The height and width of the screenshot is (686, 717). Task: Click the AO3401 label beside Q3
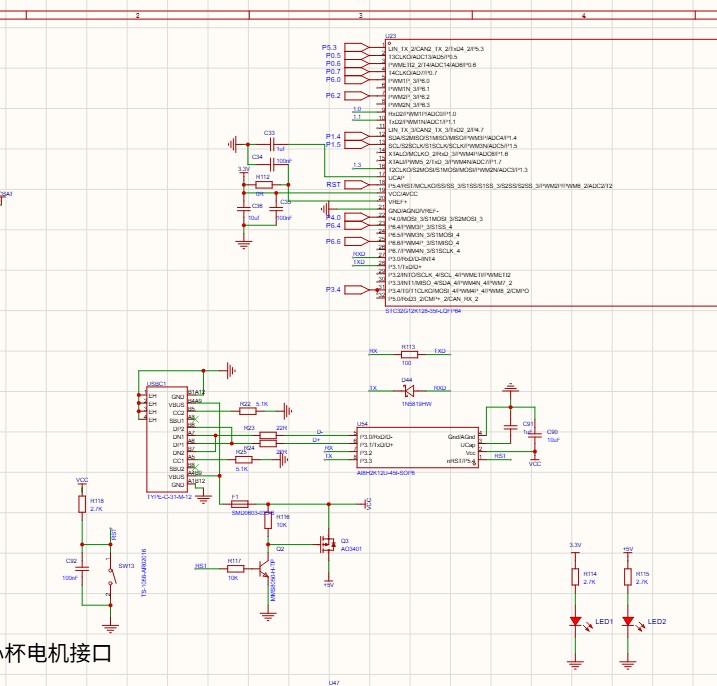(351, 549)
